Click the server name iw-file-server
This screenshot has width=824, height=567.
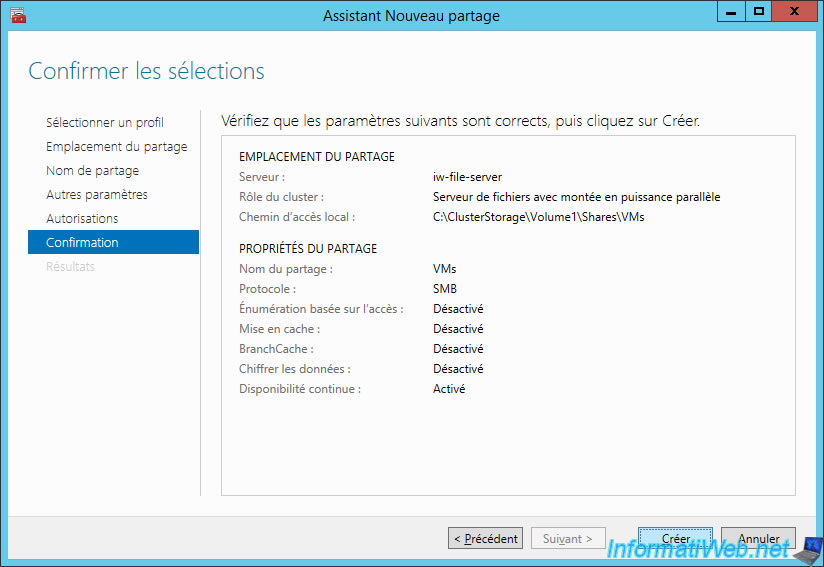(467, 177)
